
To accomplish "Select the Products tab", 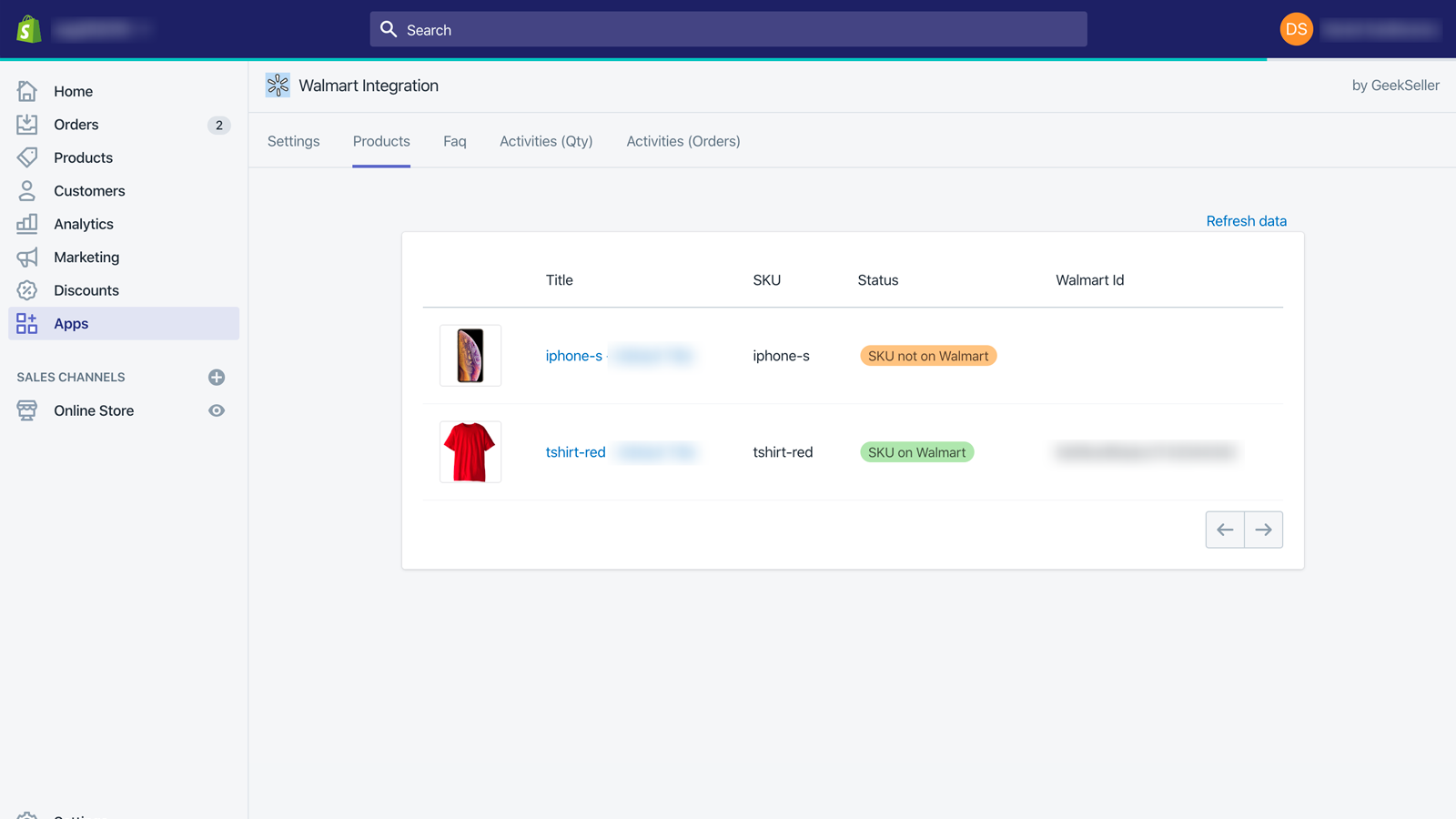I will pos(381,141).
